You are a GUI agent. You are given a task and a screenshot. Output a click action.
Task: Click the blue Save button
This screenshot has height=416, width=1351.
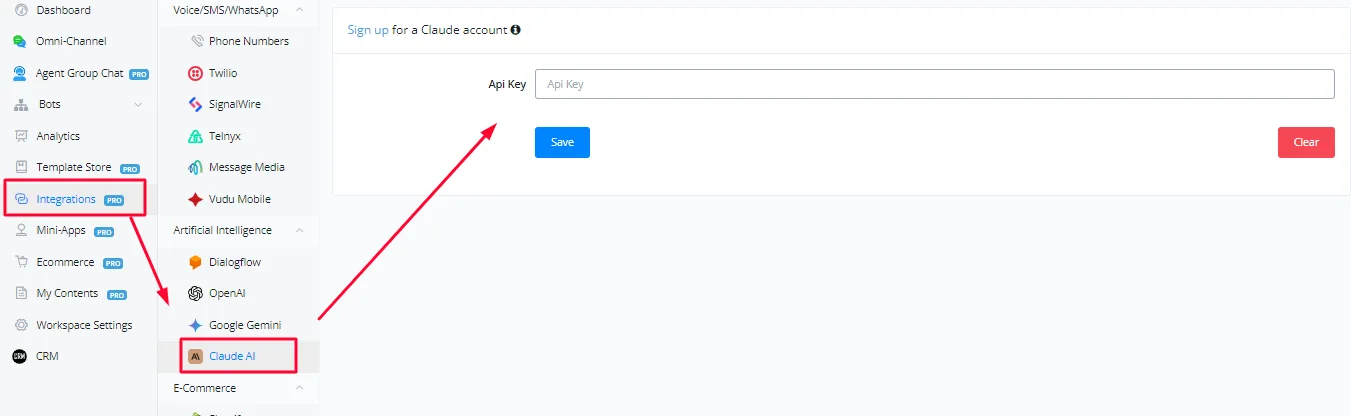coord(562,142)
